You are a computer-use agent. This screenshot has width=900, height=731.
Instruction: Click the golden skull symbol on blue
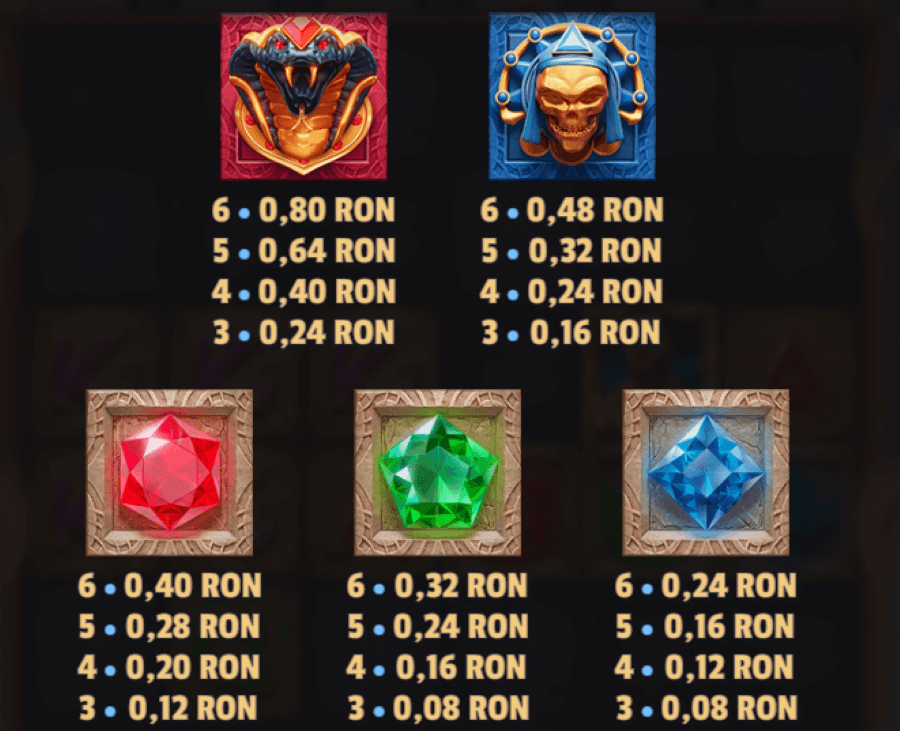click(x=572, y=96)
